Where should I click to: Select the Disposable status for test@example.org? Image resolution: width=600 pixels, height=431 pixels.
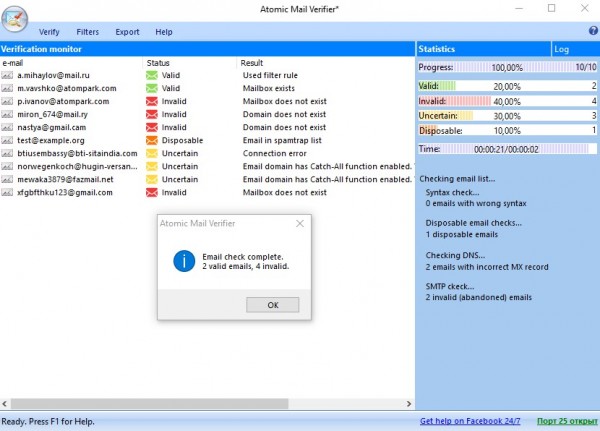click(x=182, y=140)
